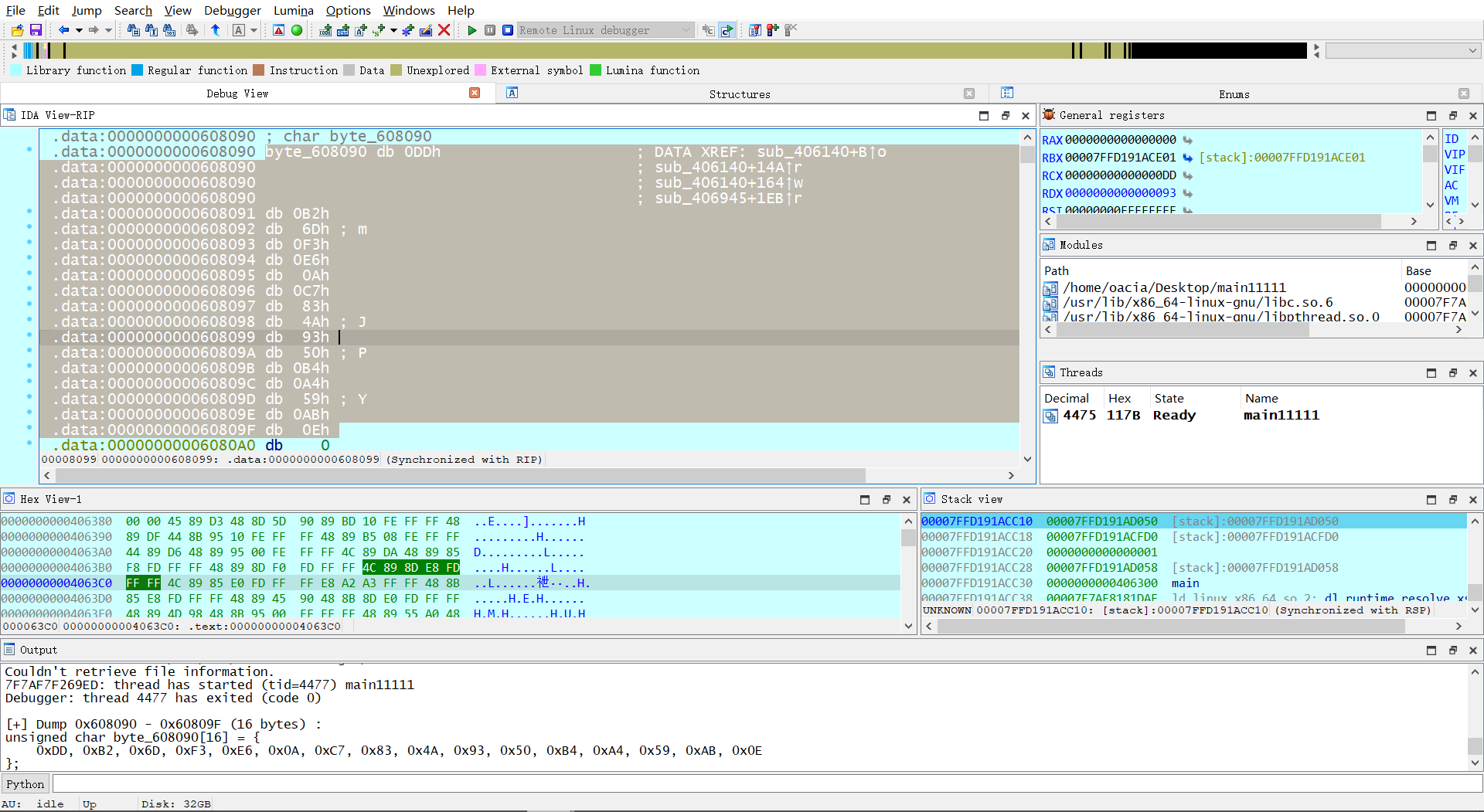Click the blue up arrow toolbar icon
The height and width of the screenshot is (812, 1484).
[216, 30]
